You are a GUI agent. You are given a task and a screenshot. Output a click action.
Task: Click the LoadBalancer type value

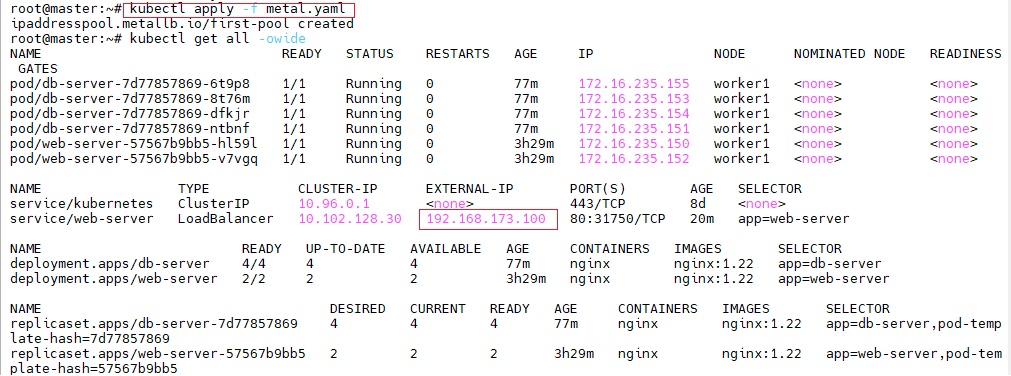click(225, 219)
